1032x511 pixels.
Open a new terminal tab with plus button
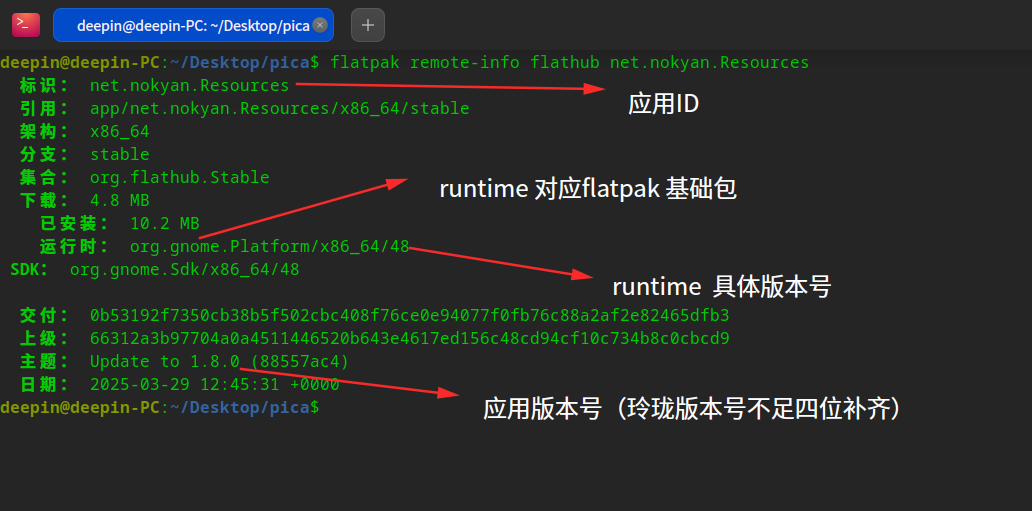point(367,24)
